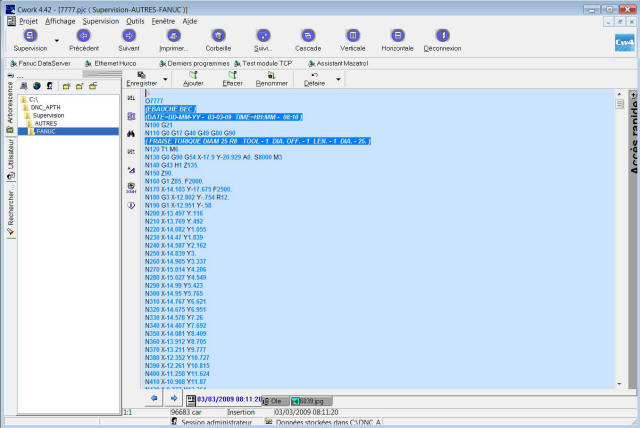This screenshot has height=428, width=640.
Task: Select the AUTRES folder in tree
Action: coord(46,123)
